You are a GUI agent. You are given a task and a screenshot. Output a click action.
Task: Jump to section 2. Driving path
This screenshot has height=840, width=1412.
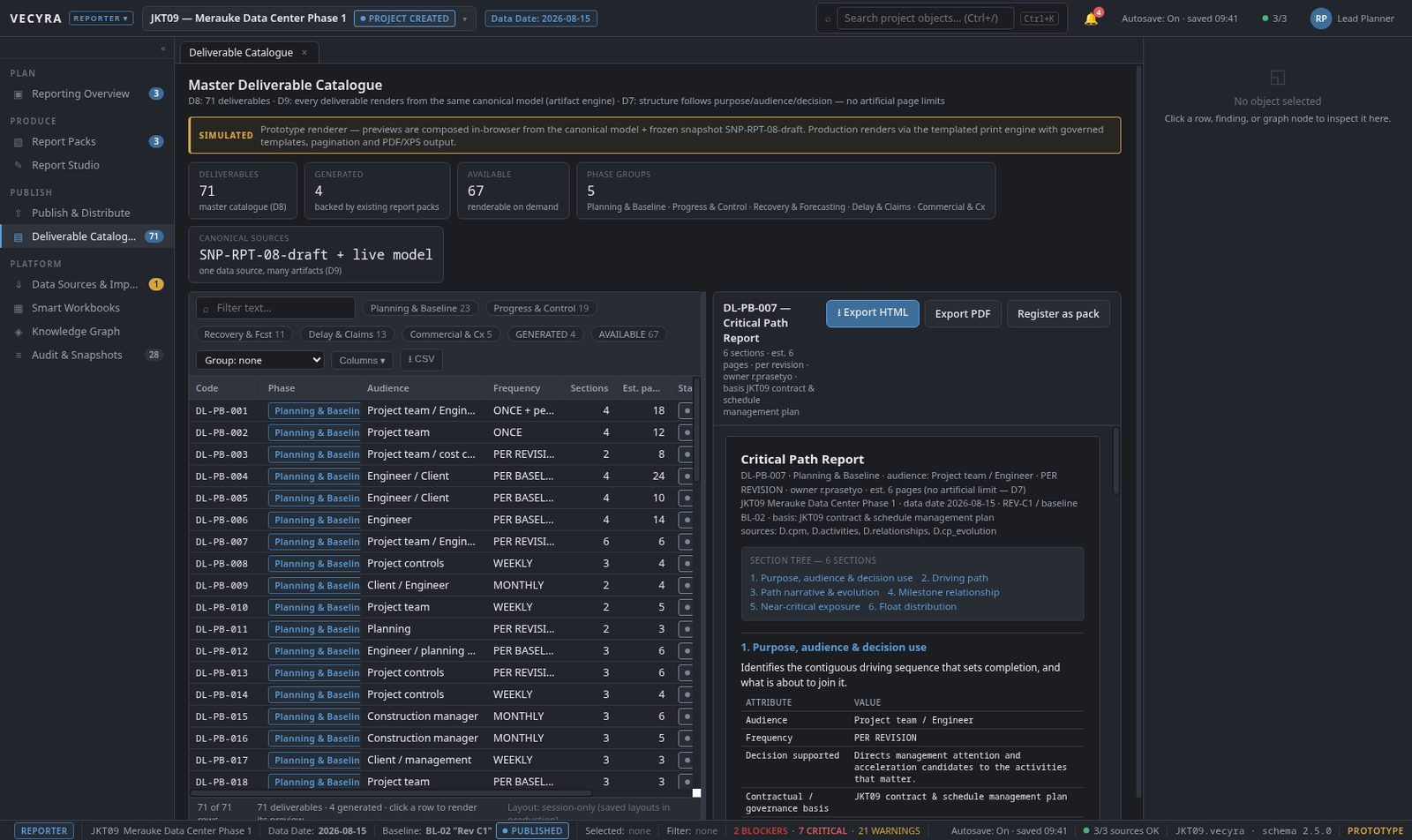[954, 578]
